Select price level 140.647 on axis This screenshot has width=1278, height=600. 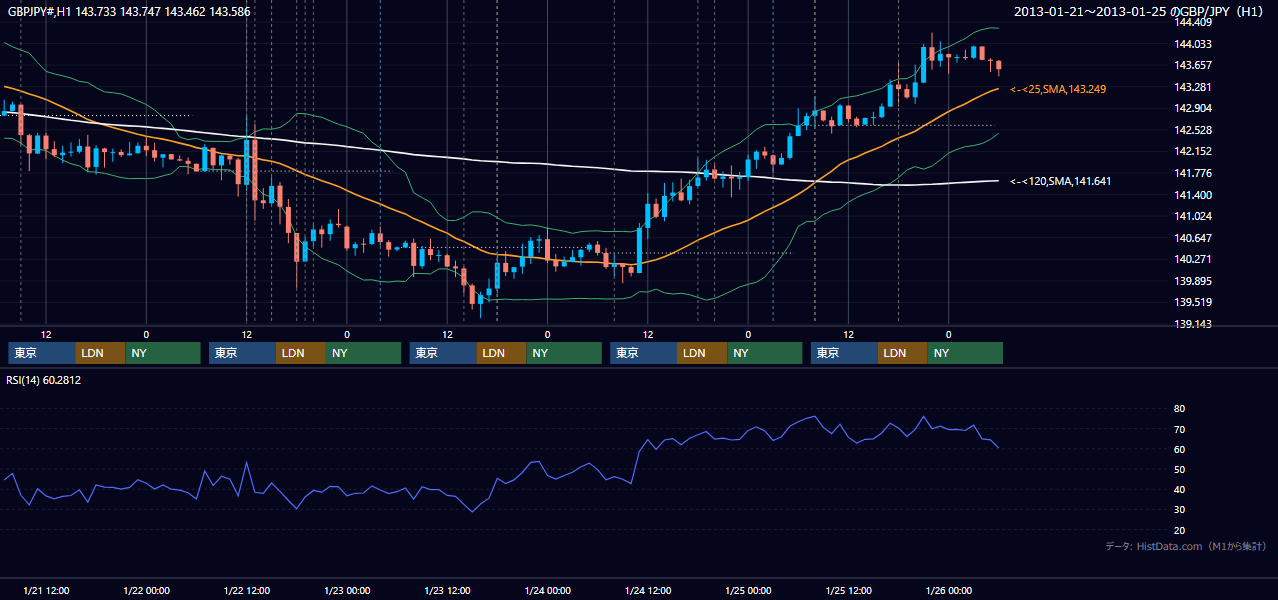tap(1194, 238)
